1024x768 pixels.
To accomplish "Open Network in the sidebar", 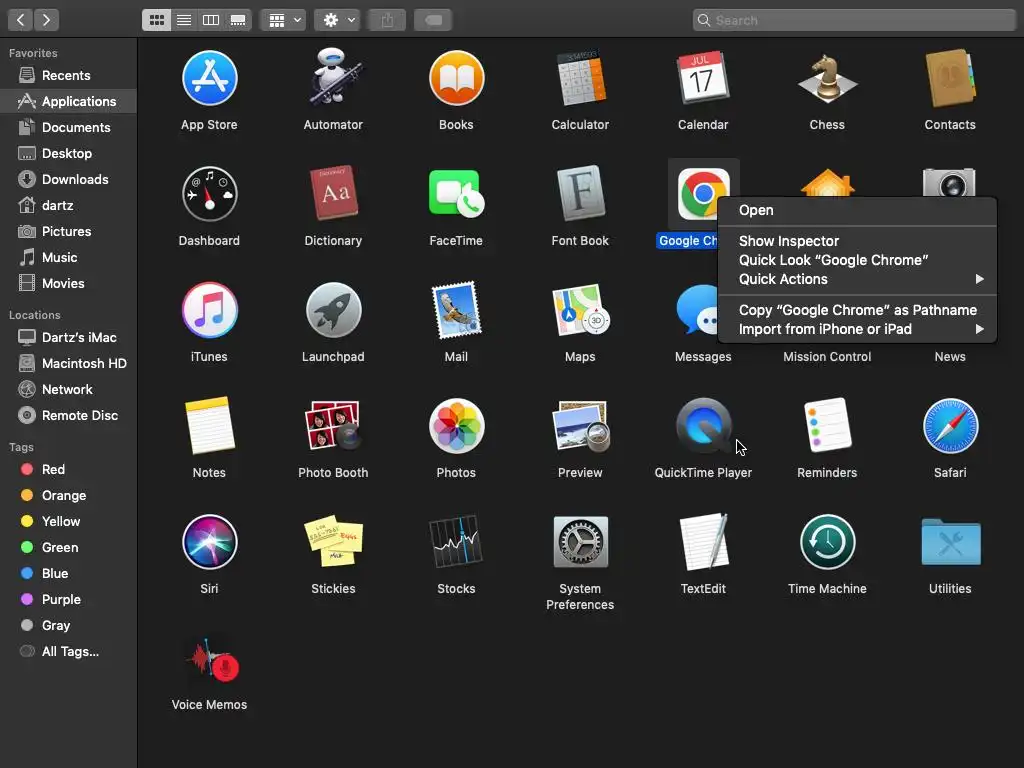I will (68, 389).
